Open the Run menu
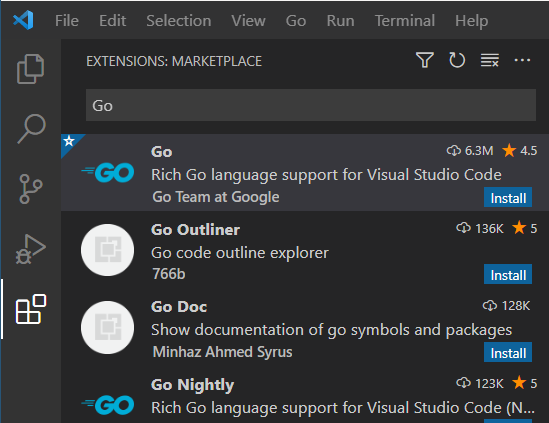Viewport: 549px width, 423px height. click(x=340, y=21)
